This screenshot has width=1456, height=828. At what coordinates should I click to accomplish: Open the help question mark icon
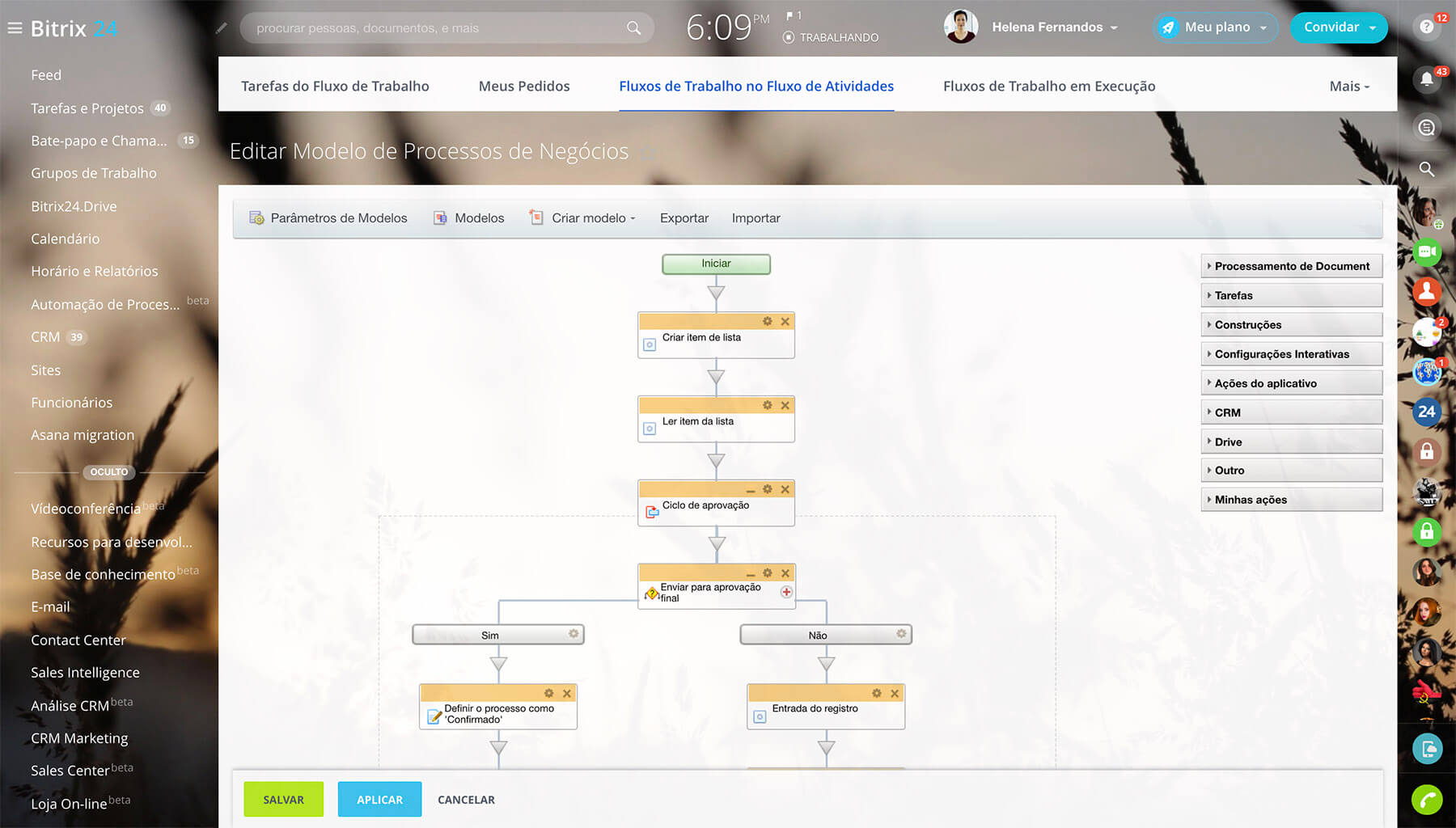1427,27
